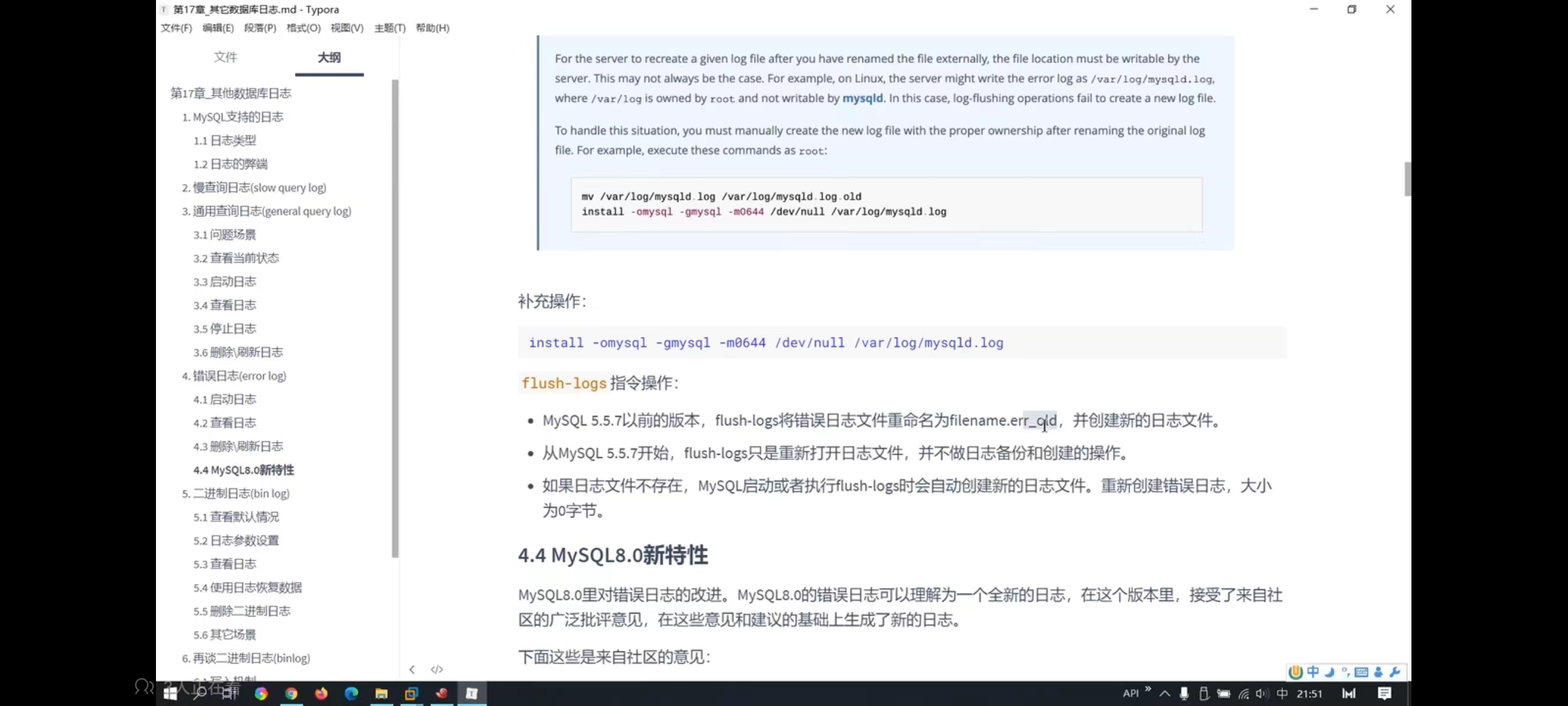This screenshot has width=1568, height=706.
Task: Switch to the Typora taskbar icon
Action: click(471, 693)
